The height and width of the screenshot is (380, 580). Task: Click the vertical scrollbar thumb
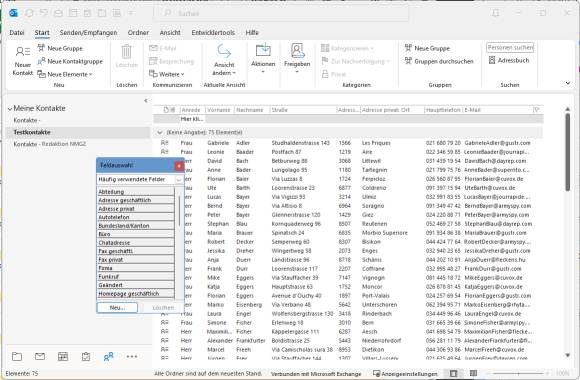point(567,152)
